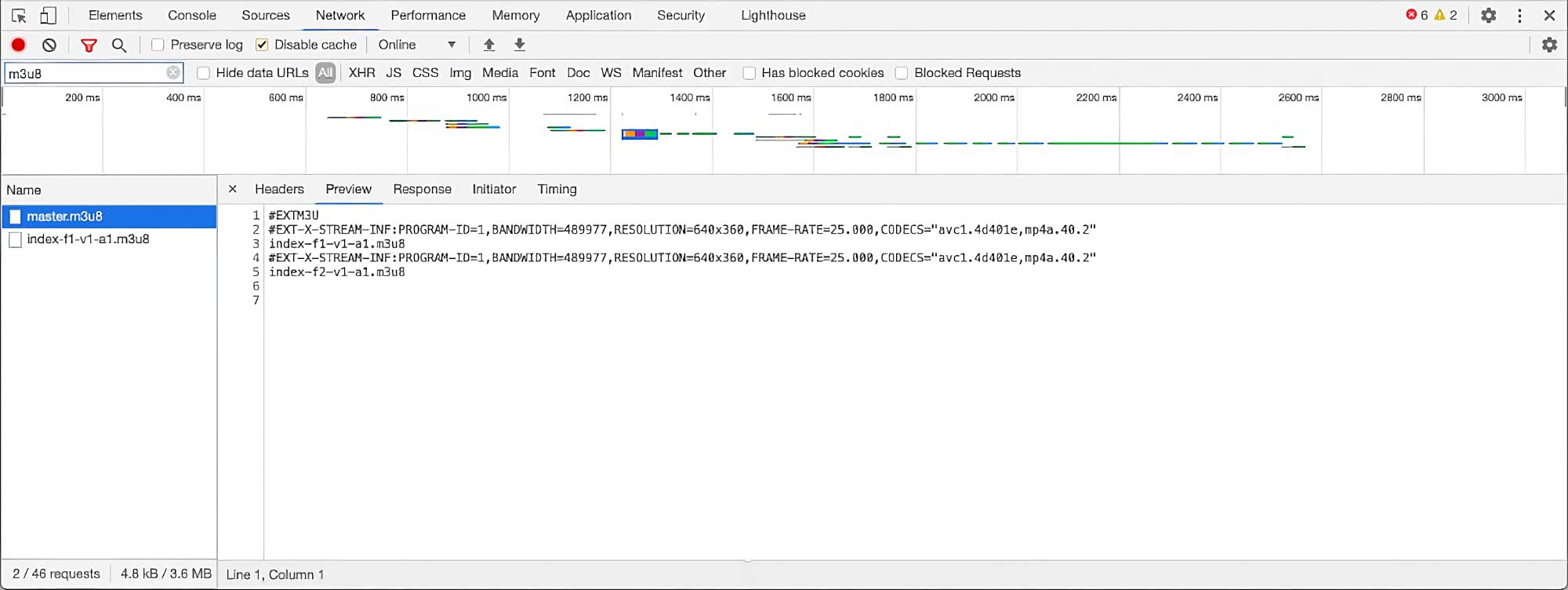Image resolution: width=1568 pixels, height=590 pixels.
Task: Open the network search magnifier
Action: [119, 46]
